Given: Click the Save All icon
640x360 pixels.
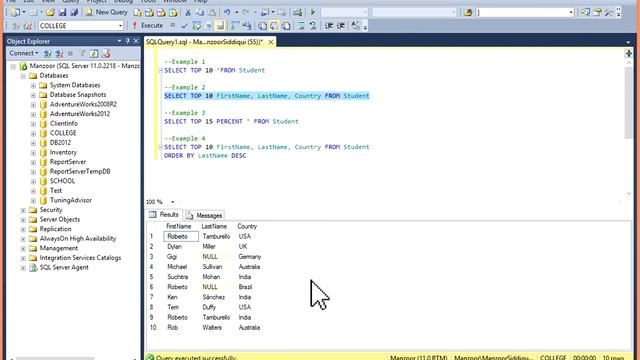Looking at the screenshot, I should (x=74, y=13).
